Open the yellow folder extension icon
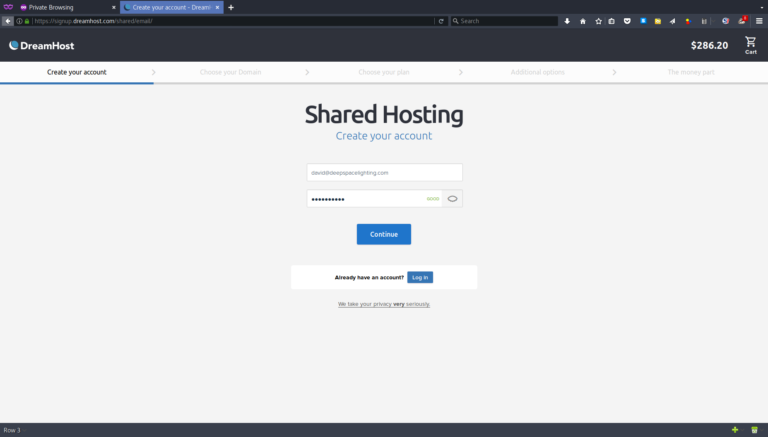768x437 pixels. point(658,21)
